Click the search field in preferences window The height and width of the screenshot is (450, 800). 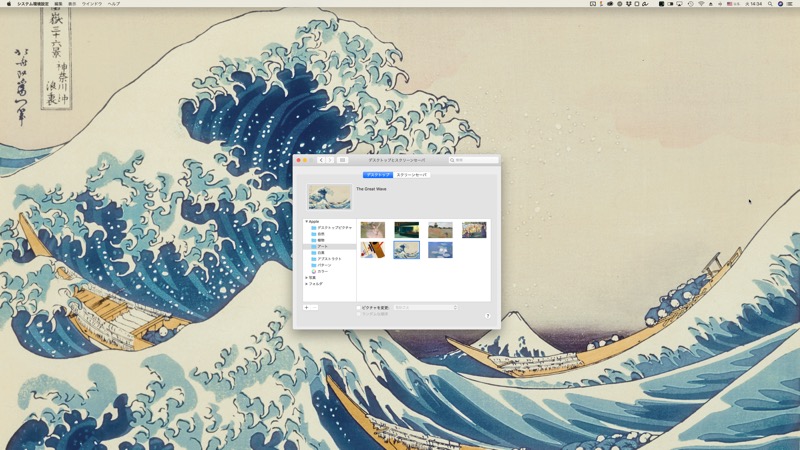pyautogui.click(x=473, y=160)
